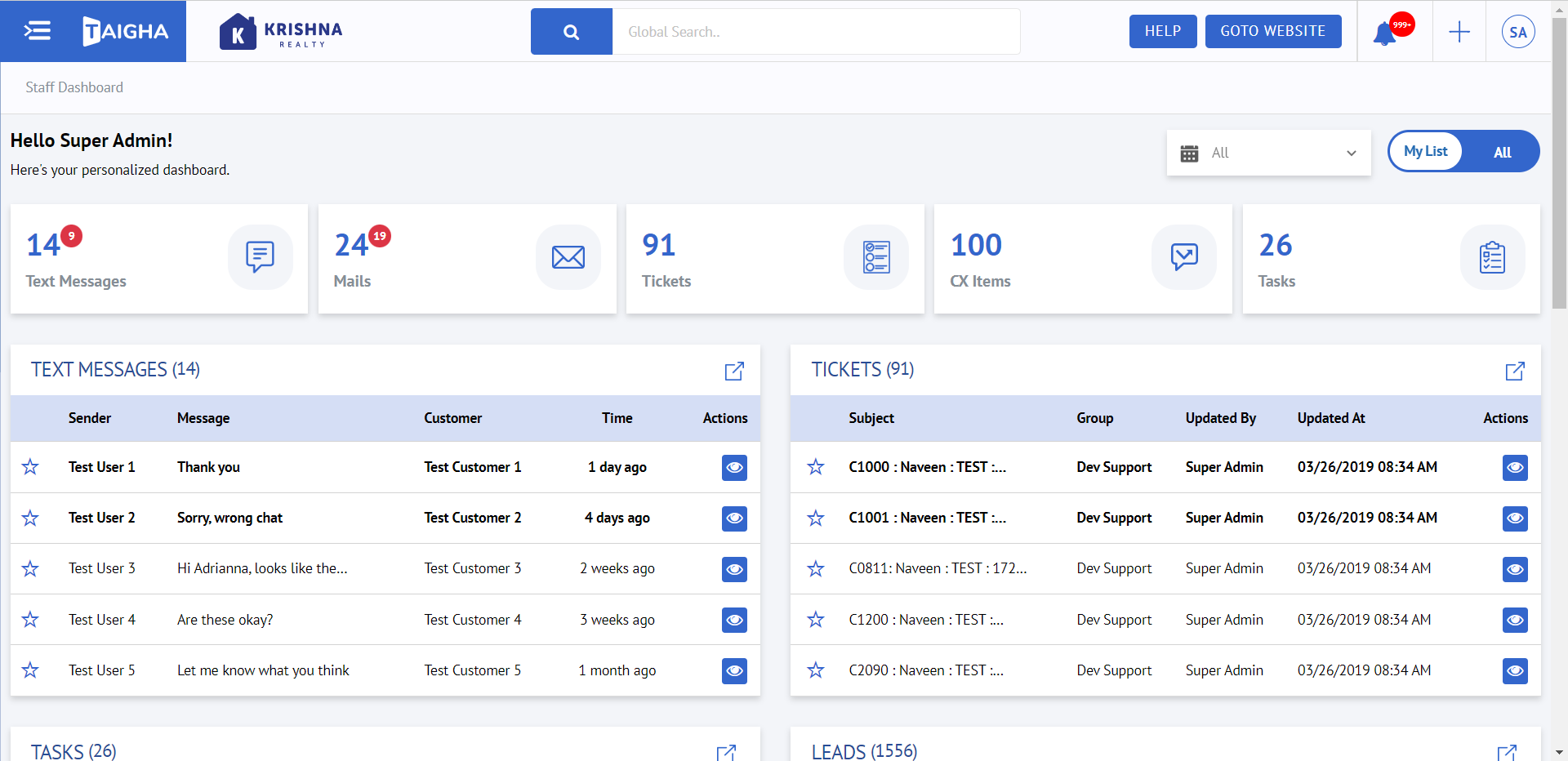Screen dimensions: 1568x761
Task: Star the Test User 4 message
Action: (x=30, y=620)
